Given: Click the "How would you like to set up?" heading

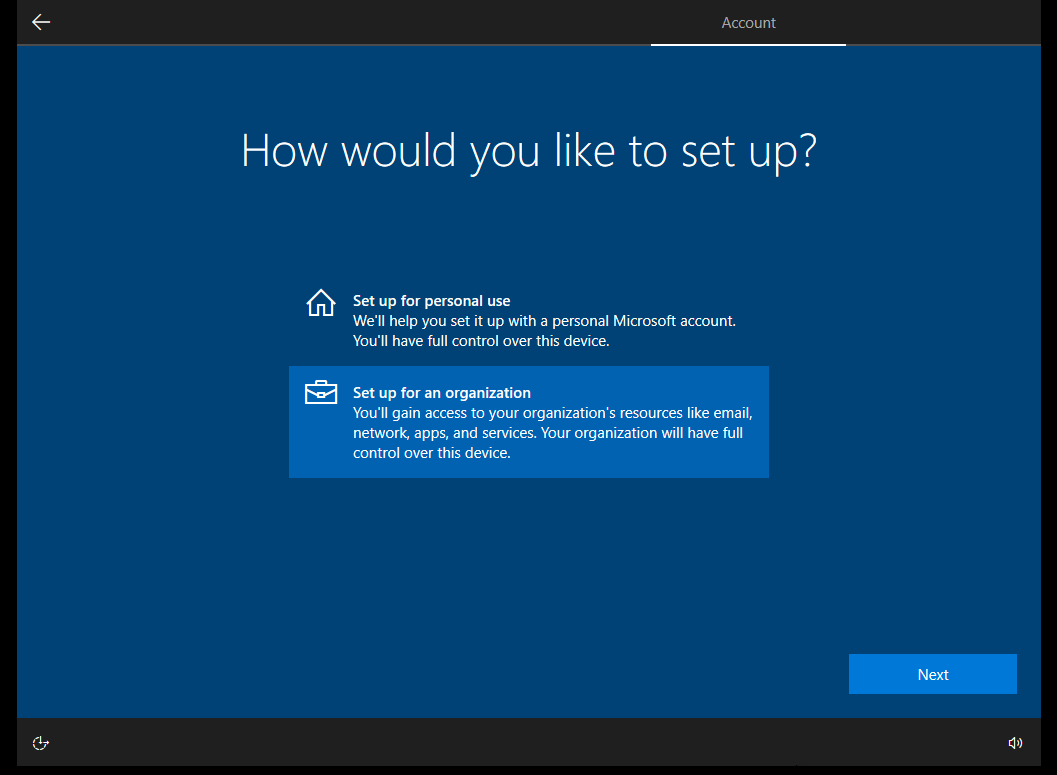Looking at the screenshot, I should pos(528,150).
